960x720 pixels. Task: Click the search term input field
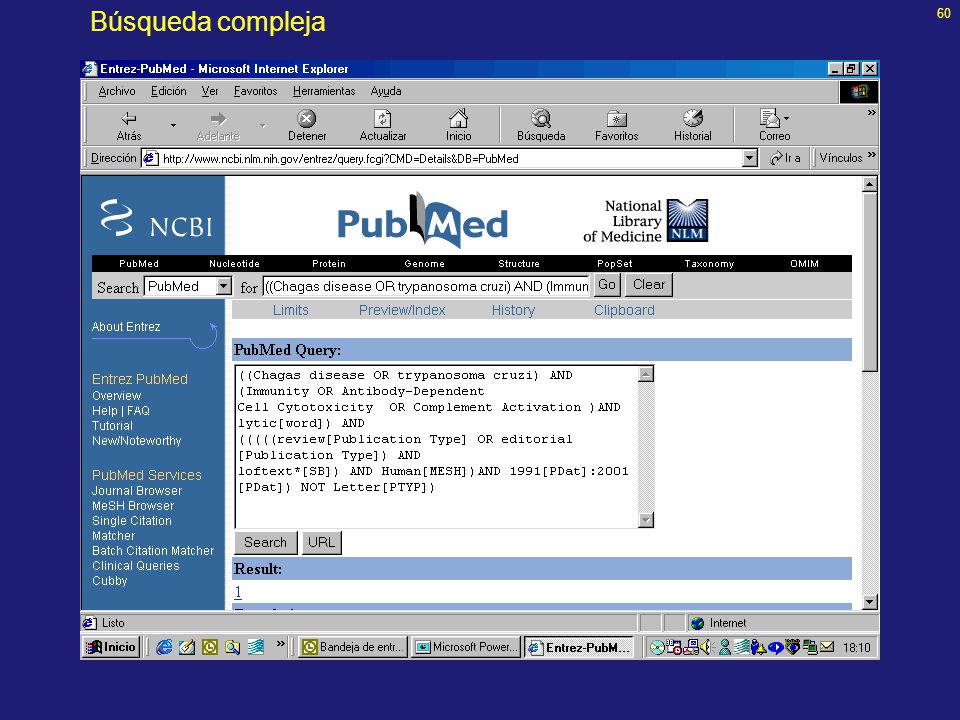(x=426, y=286)
